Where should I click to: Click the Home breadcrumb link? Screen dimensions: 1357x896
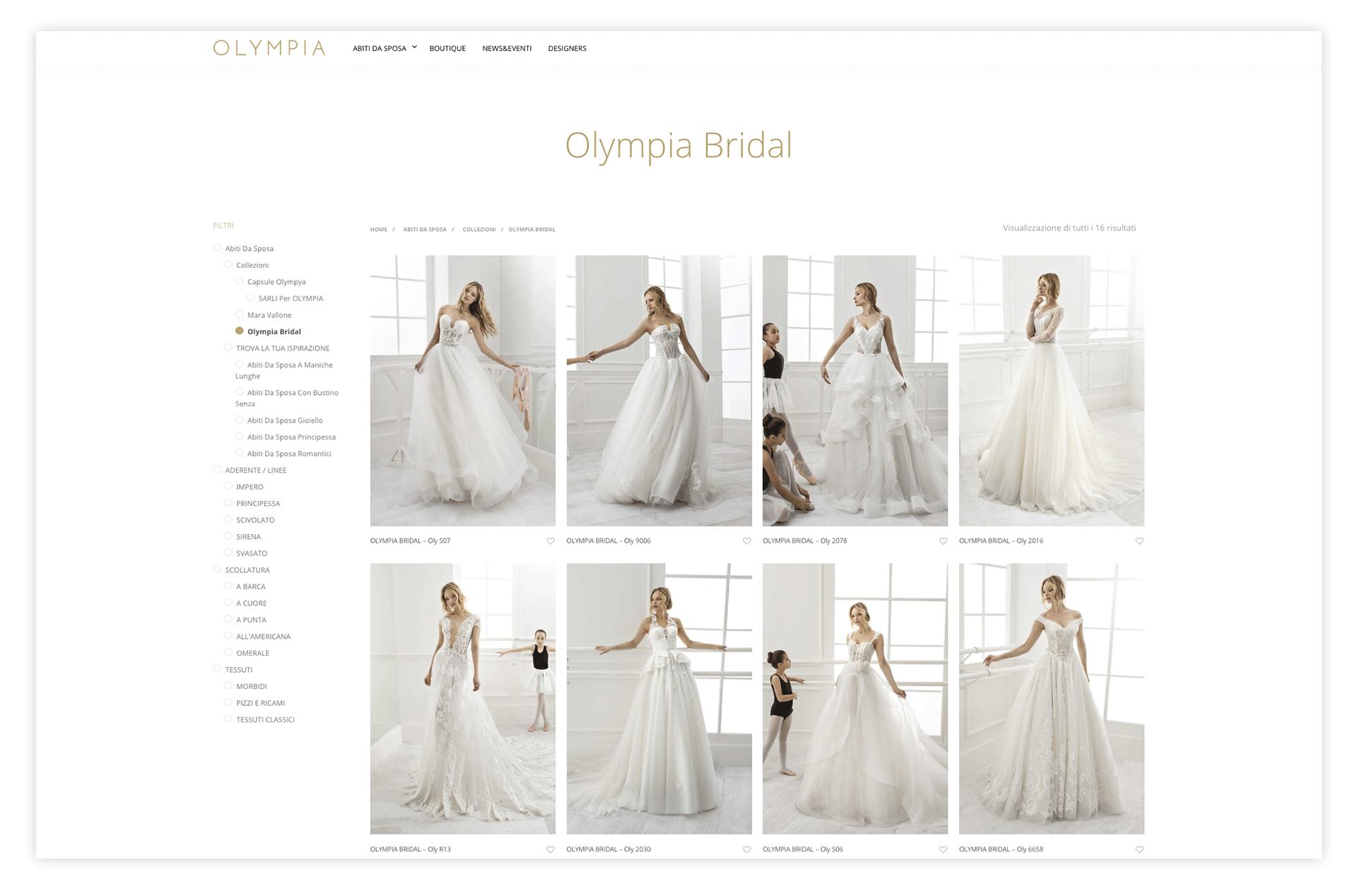point(378,230)
